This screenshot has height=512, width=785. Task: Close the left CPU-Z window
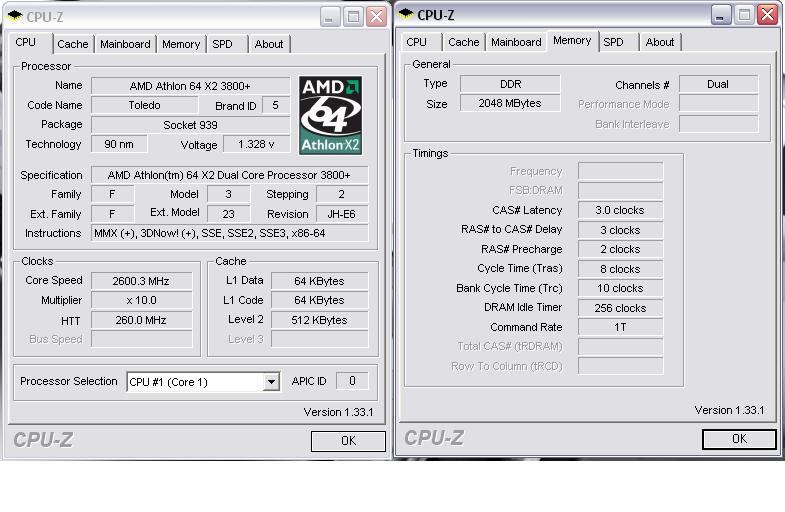click(x=376, y=17)
